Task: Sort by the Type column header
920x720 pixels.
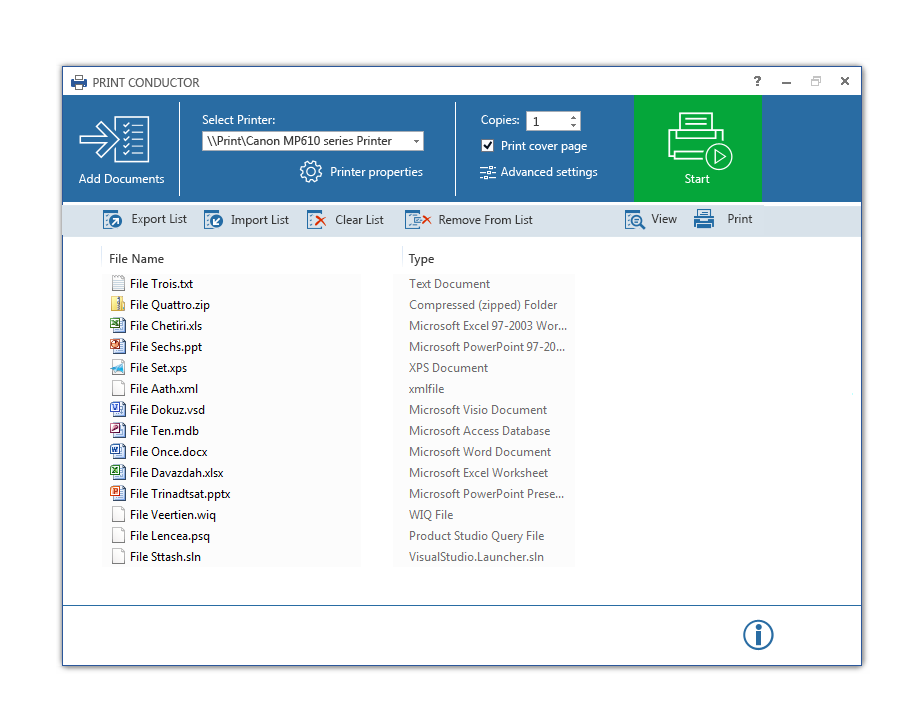Action: click(421, 259)
